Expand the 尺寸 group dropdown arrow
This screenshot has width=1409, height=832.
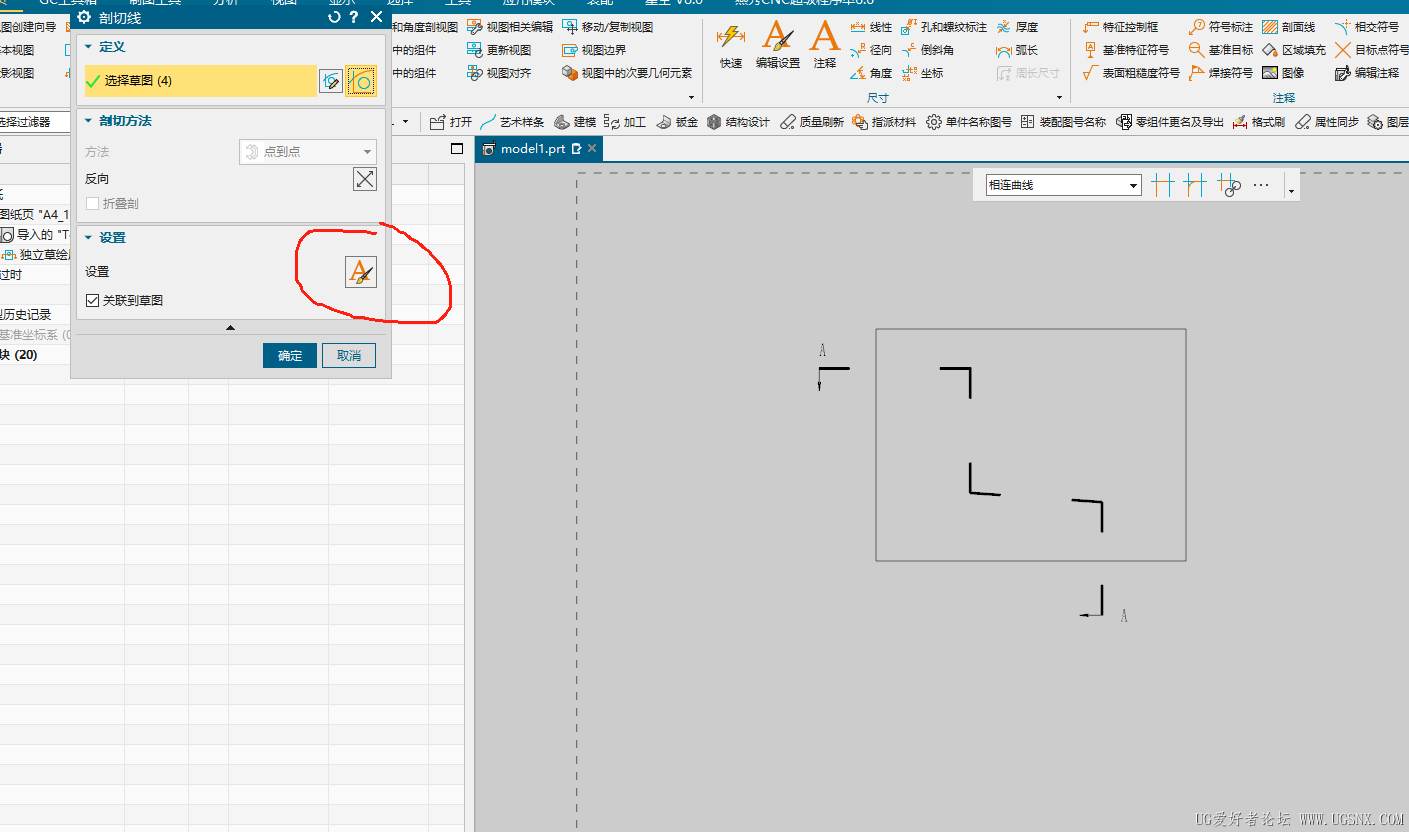pyautogui.click(x=1060, y=97)
